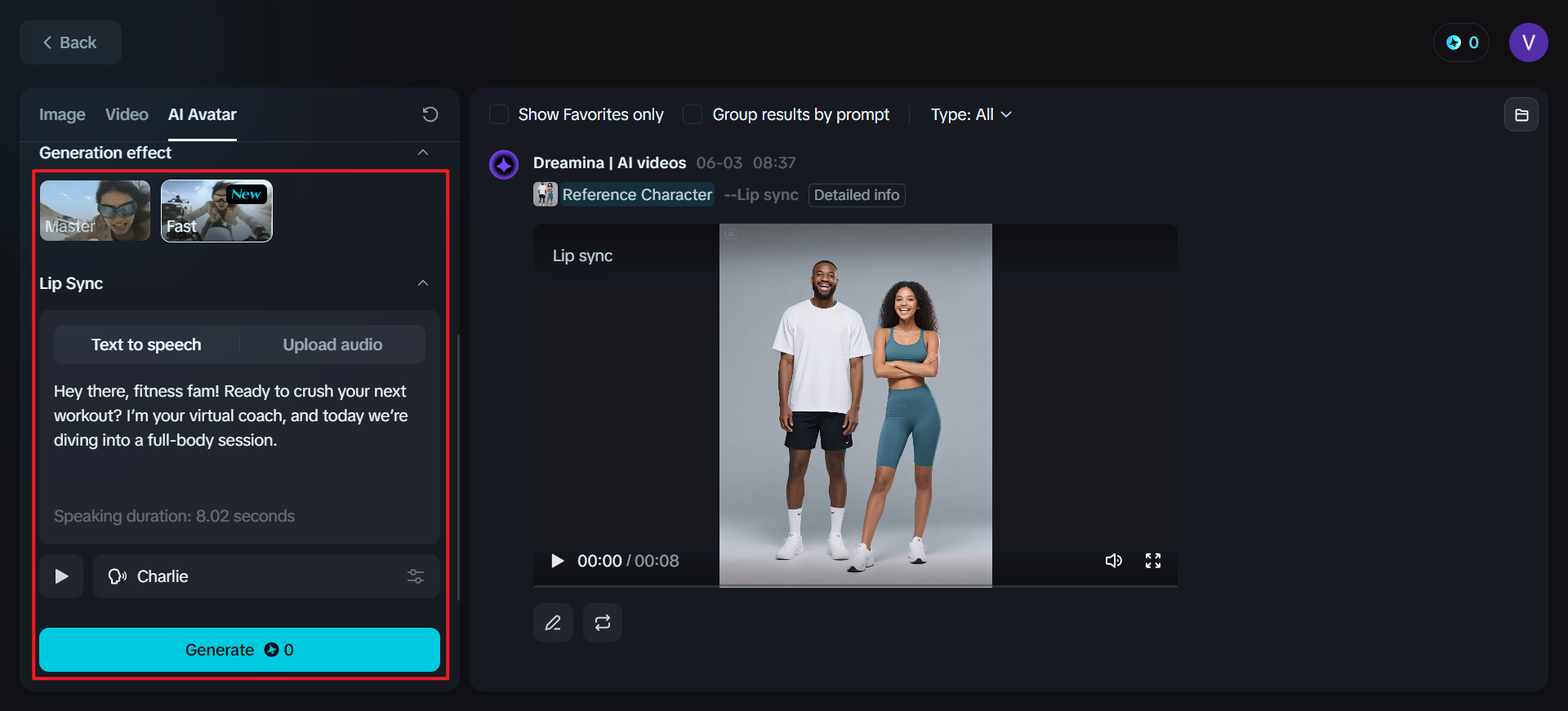
Task: Check Group results by prompt
Action: pos(693,114)
